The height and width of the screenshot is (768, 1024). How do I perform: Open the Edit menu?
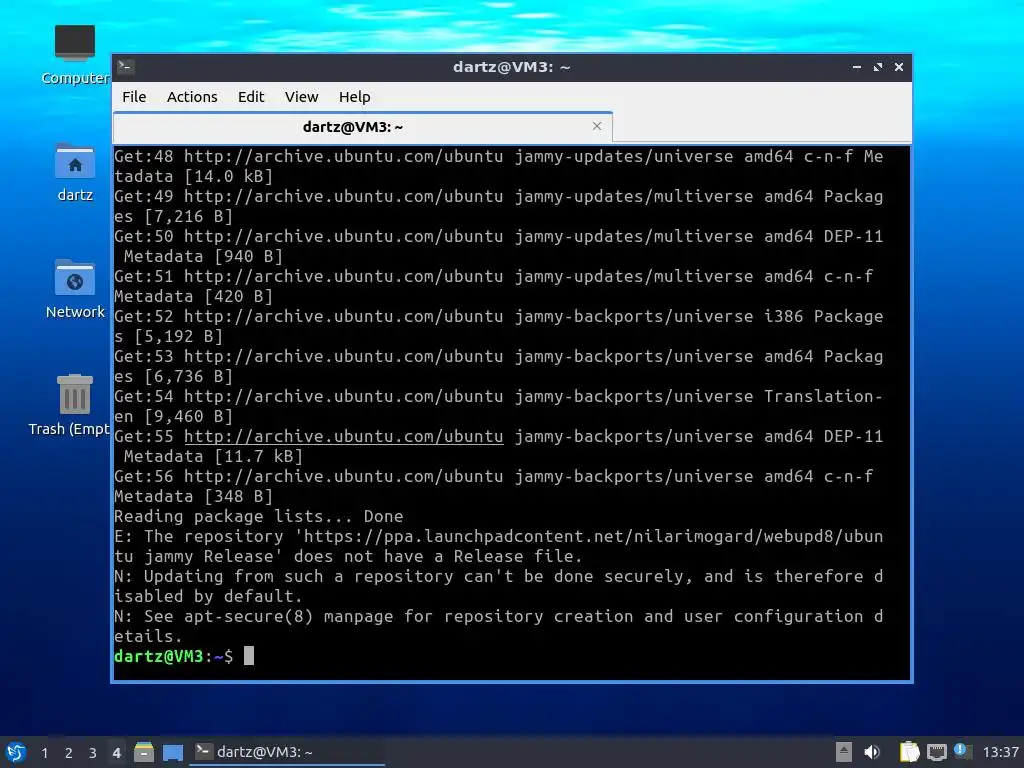[x=251, y=97]
